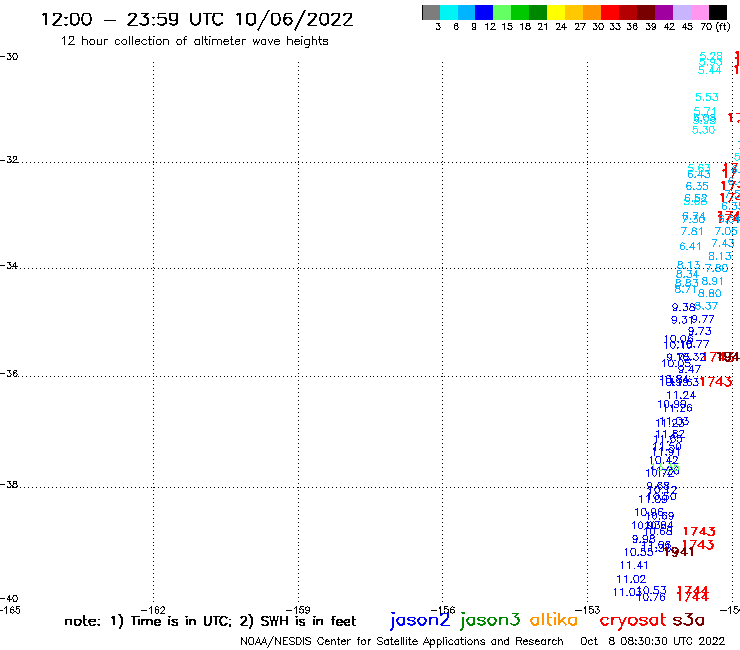The width and height of the screenshot is (740, 650).
Task: Click the '12 hour collection of altimeter wave heights' subtitle
Action: pyautogui.click(x=194, y=41)
